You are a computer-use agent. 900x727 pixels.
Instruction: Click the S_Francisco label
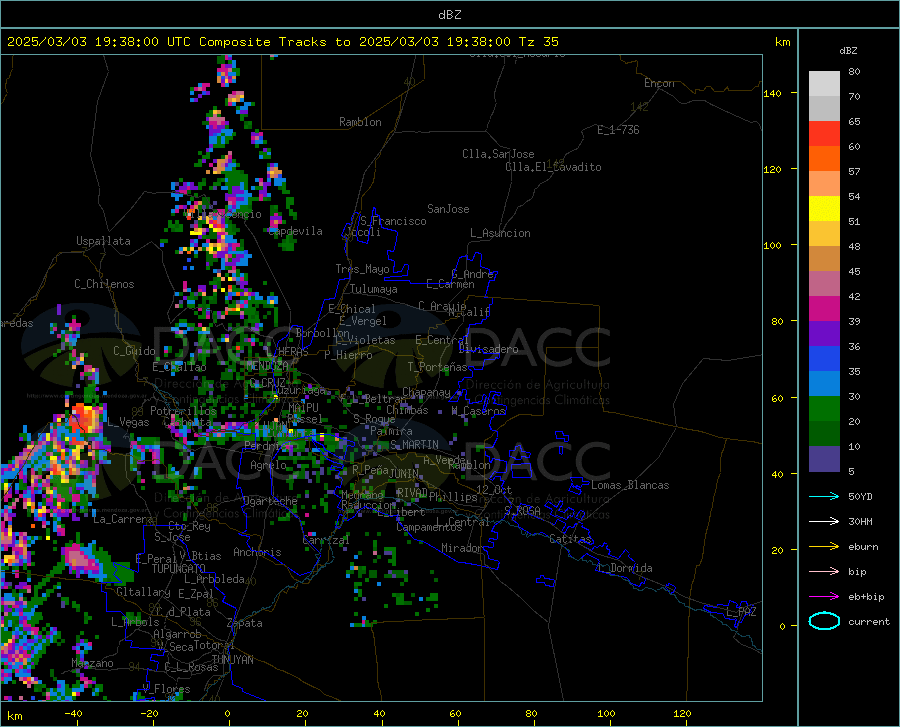pos(393,221)
